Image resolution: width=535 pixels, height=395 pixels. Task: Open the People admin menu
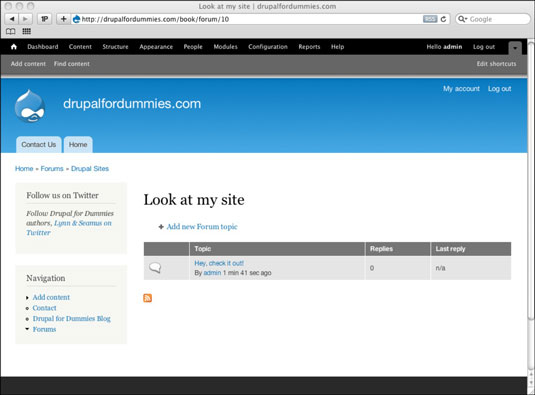click(x=193, y=47)
